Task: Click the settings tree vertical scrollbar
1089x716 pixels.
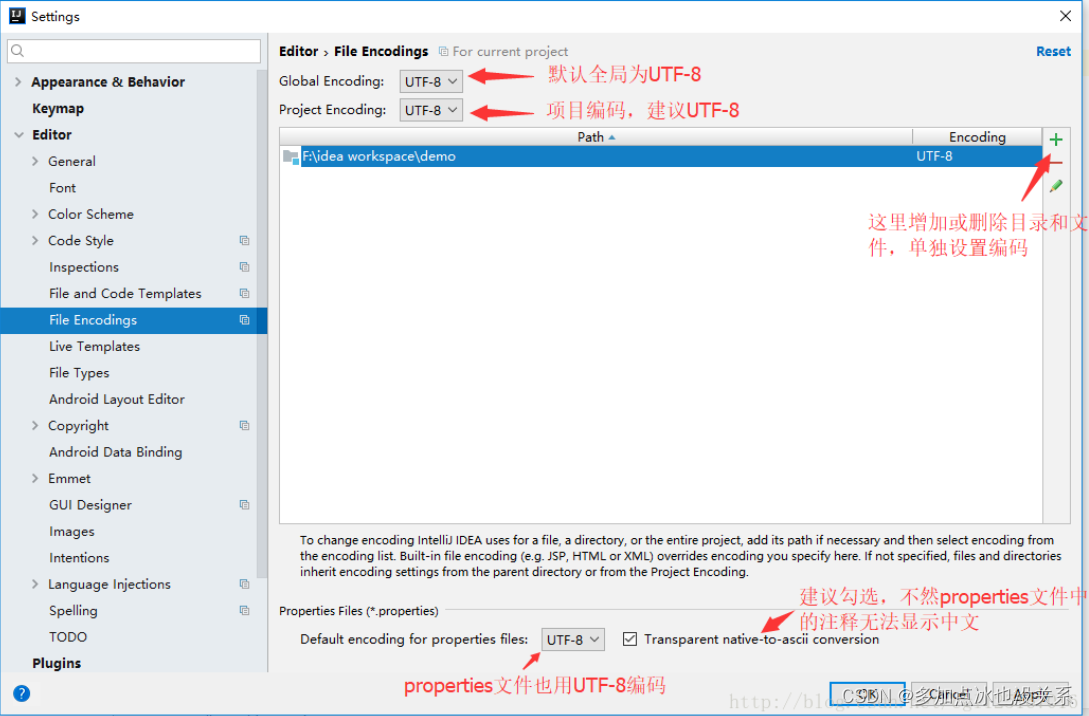Action: point(262,323)
